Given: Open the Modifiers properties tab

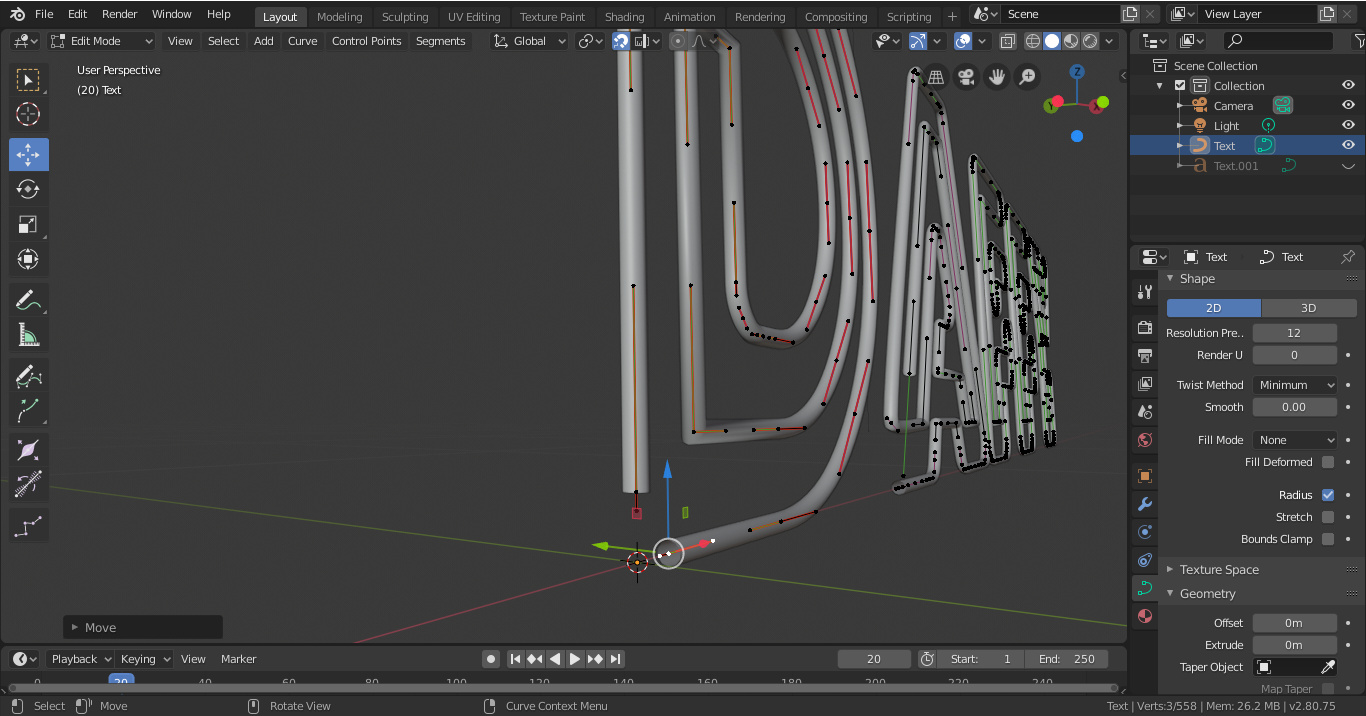Looking at the screenshot, I should pos(1145,504).
